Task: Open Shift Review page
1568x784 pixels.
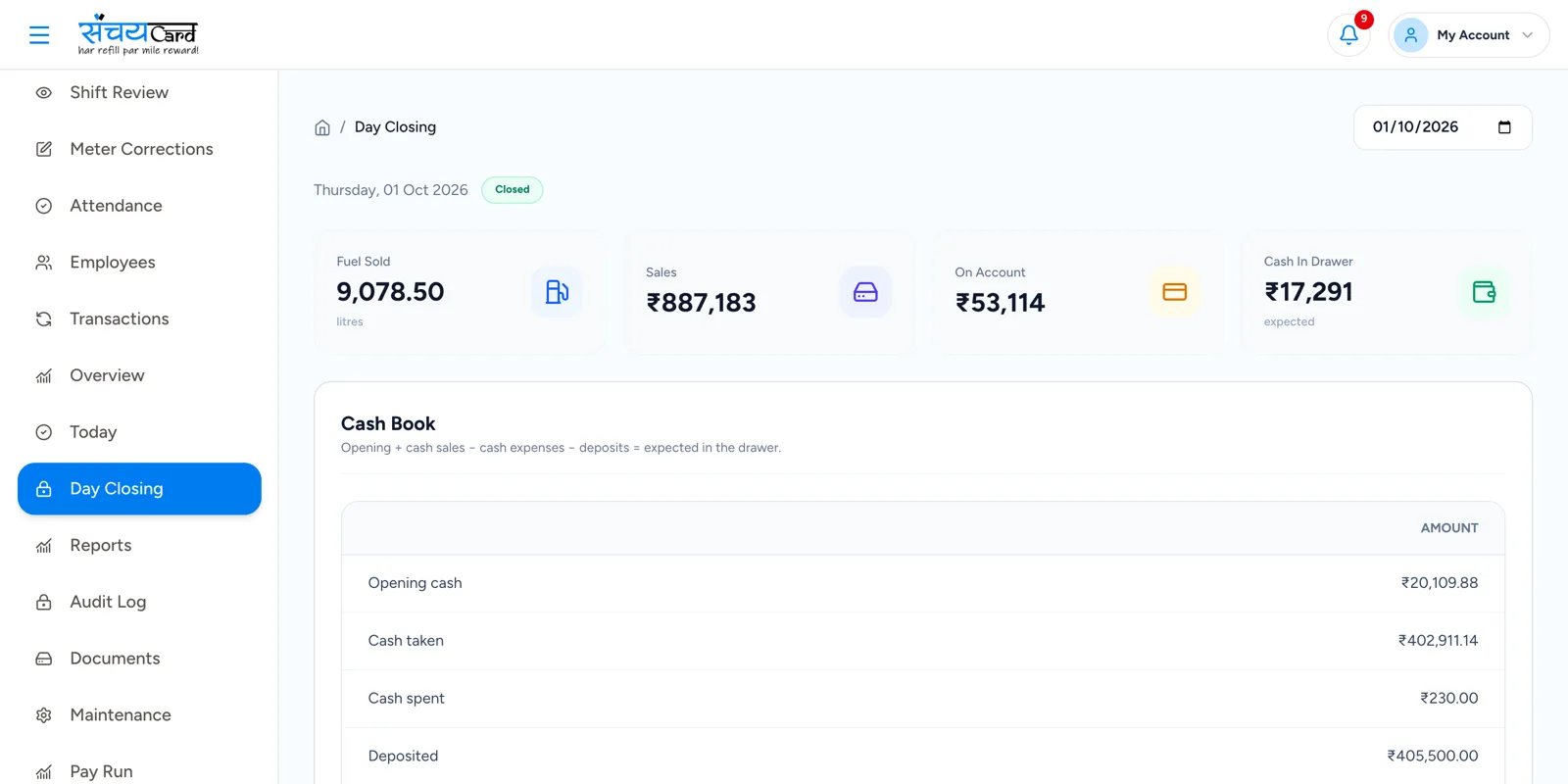Action: point(139,93)
